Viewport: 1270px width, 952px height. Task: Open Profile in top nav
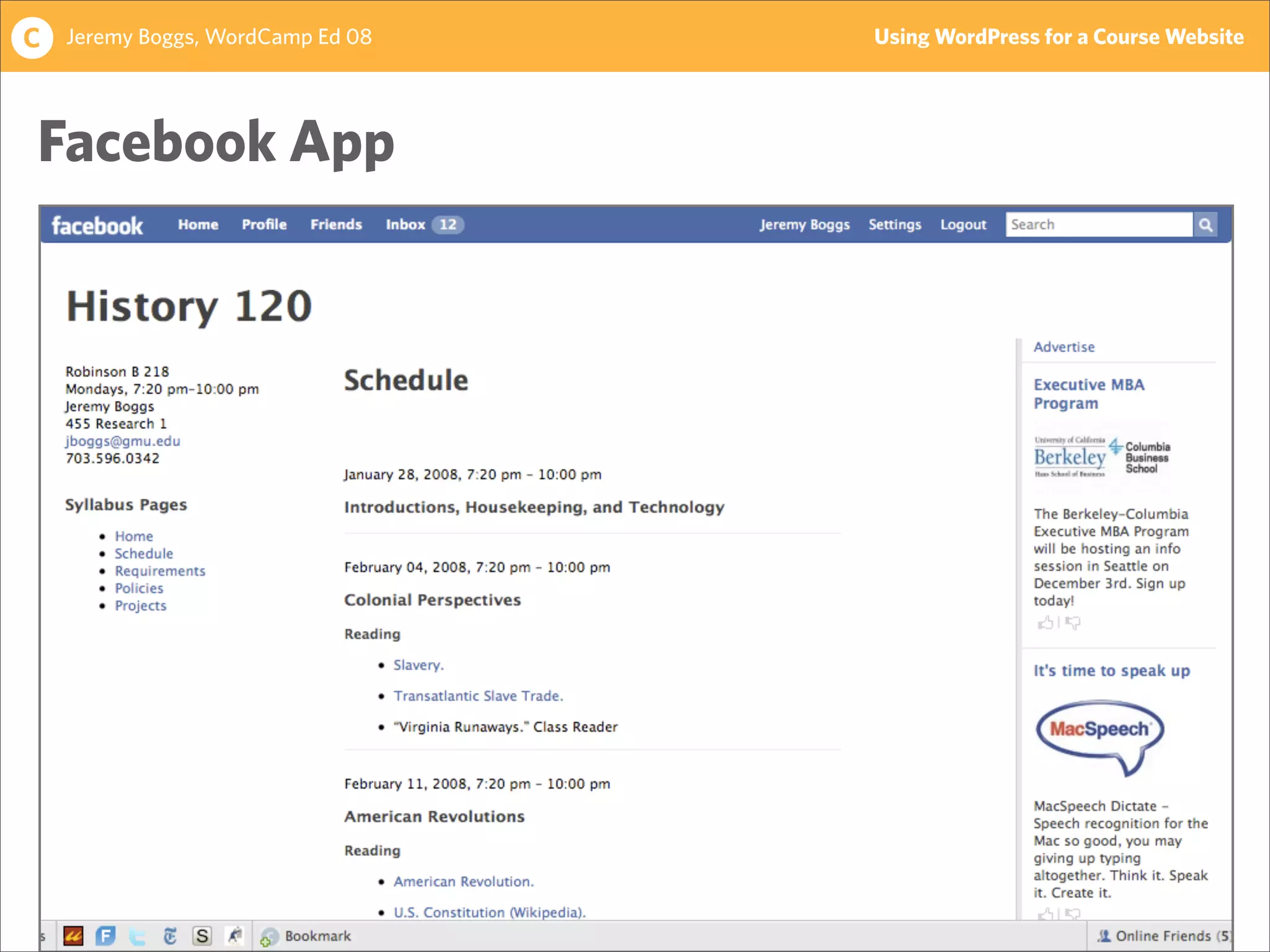pos(264,224)
